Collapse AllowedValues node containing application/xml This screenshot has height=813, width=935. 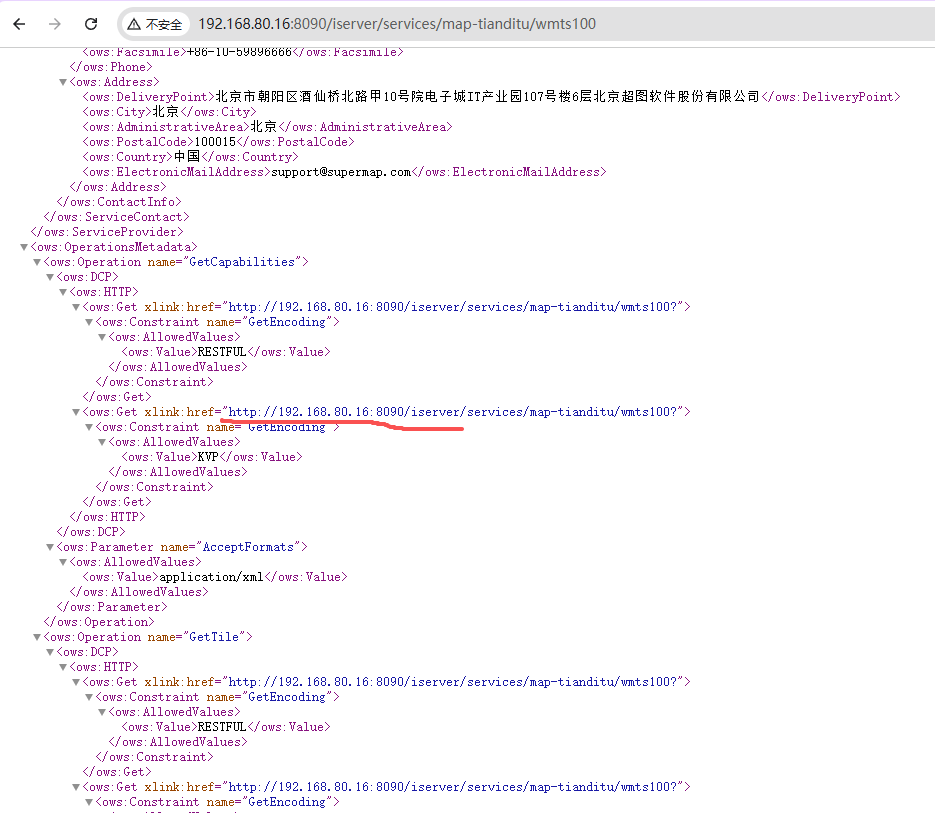pos(64,562)
